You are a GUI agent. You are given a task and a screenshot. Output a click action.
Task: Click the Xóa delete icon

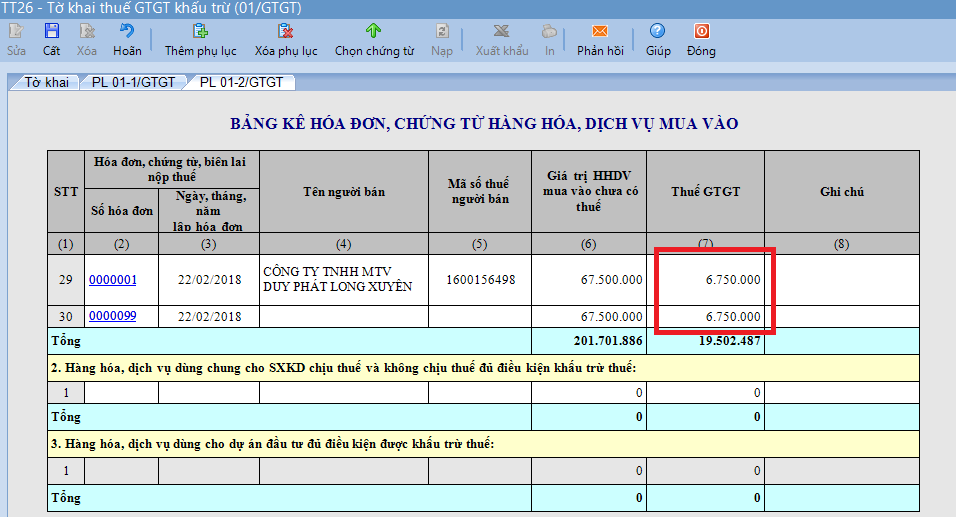click(87, 32)
